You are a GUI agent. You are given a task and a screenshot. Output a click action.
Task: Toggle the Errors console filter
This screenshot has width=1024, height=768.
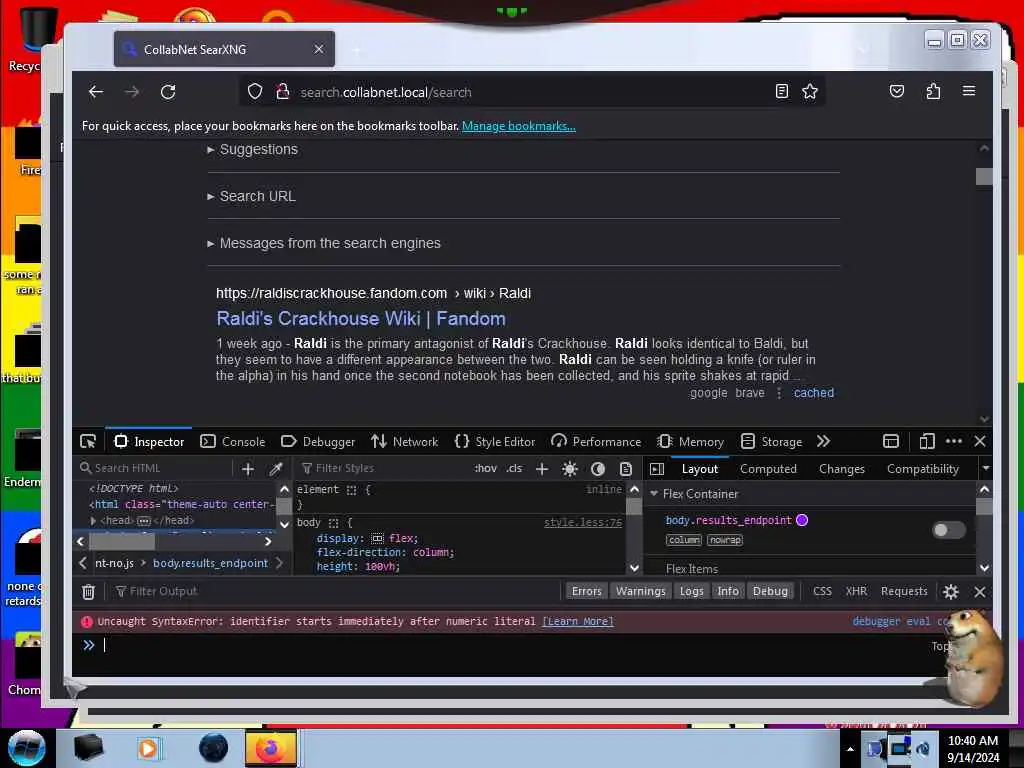[x=586, y=591]
